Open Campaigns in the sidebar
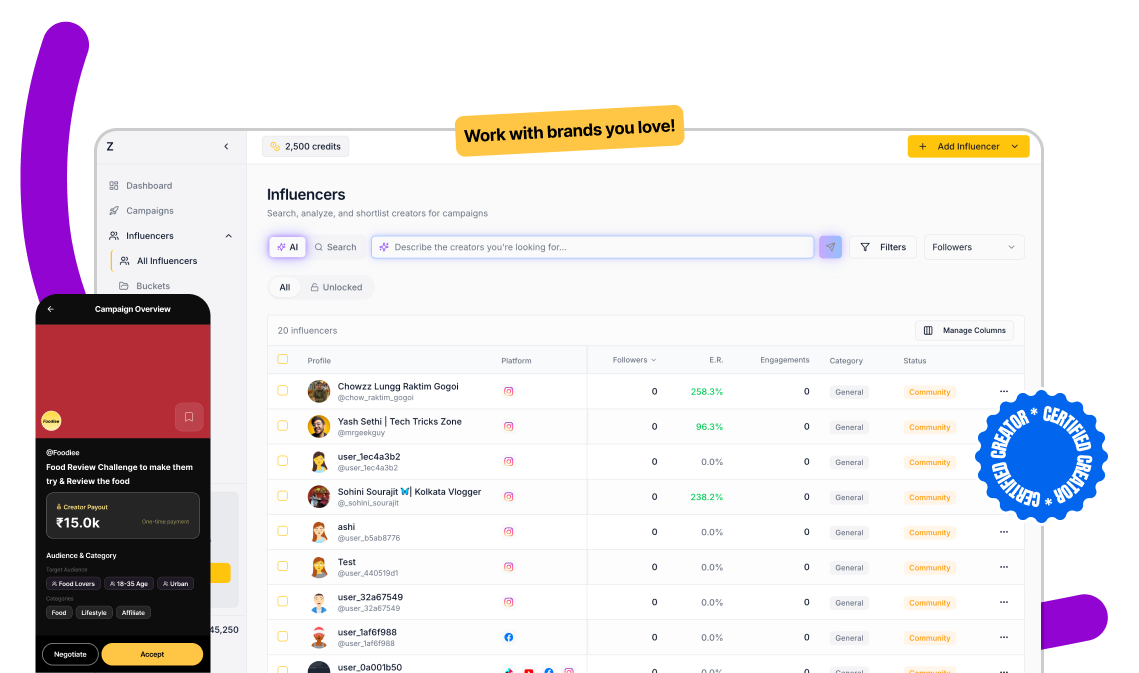Image resolution: width=1139 pixels, height=673 pixels. [x=149, y=211]
